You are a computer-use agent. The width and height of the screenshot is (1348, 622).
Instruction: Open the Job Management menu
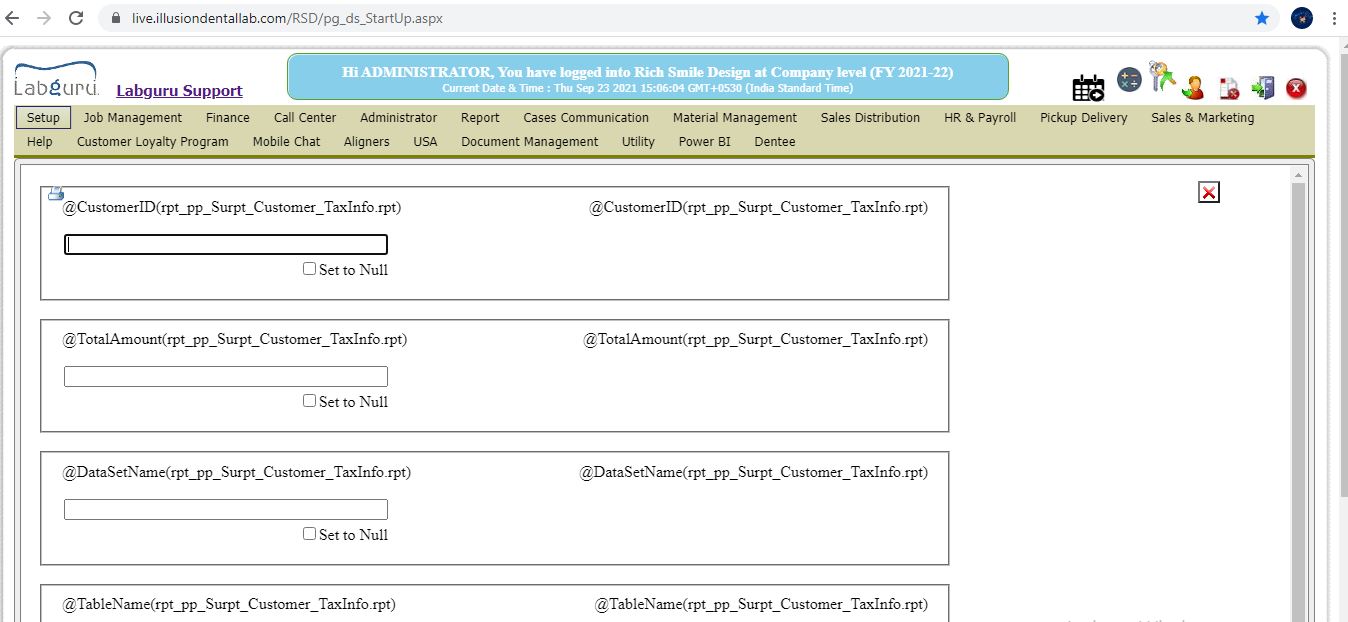(x=133, y=117)
